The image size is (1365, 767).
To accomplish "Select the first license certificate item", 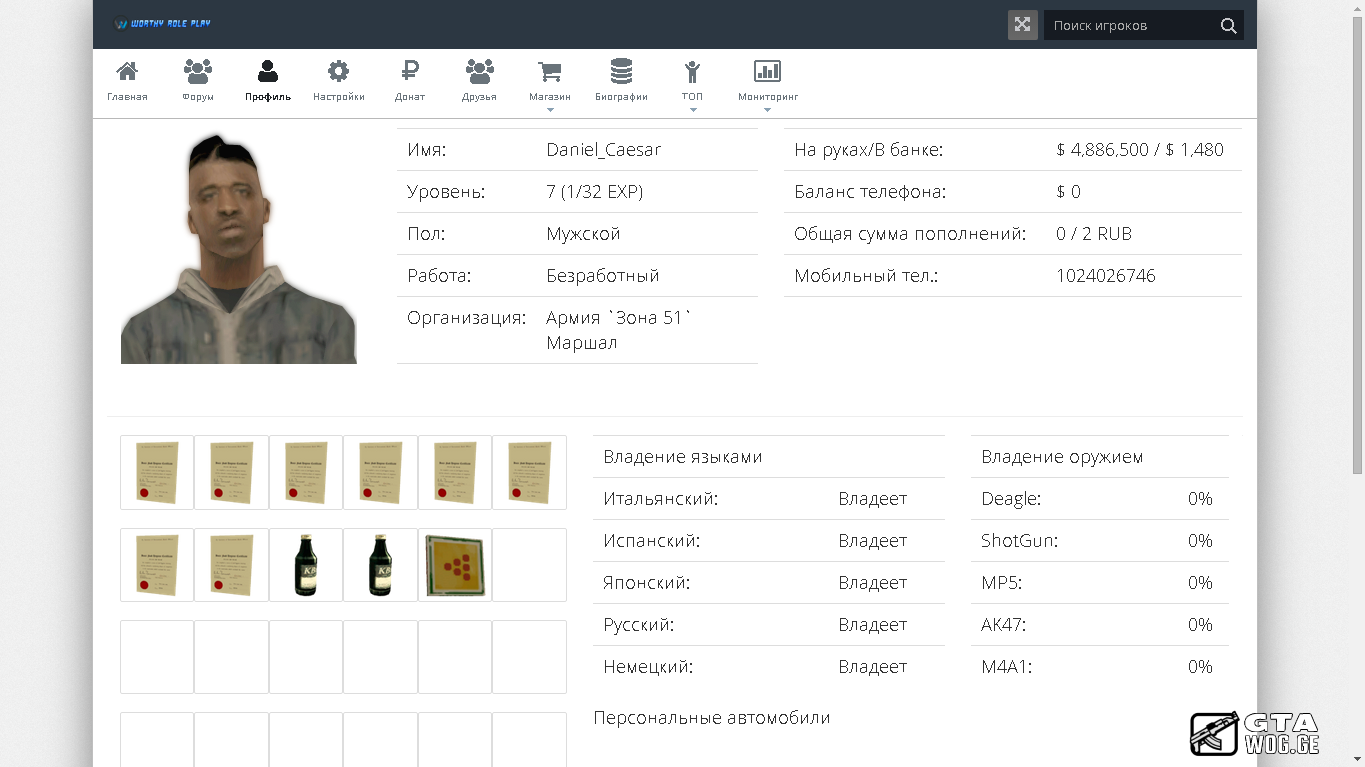I will tap(157, 472).
